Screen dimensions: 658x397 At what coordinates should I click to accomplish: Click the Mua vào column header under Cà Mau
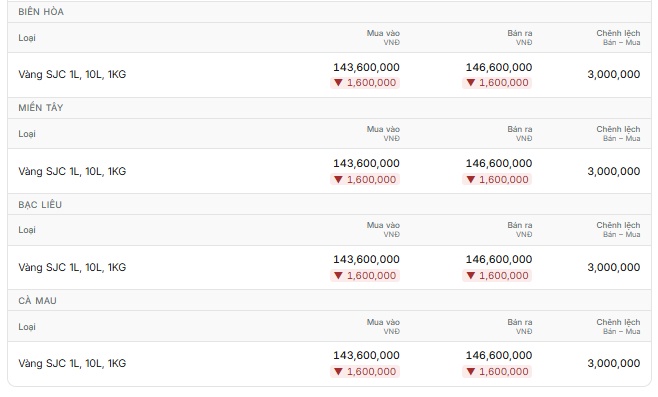[x=383, y=326]
